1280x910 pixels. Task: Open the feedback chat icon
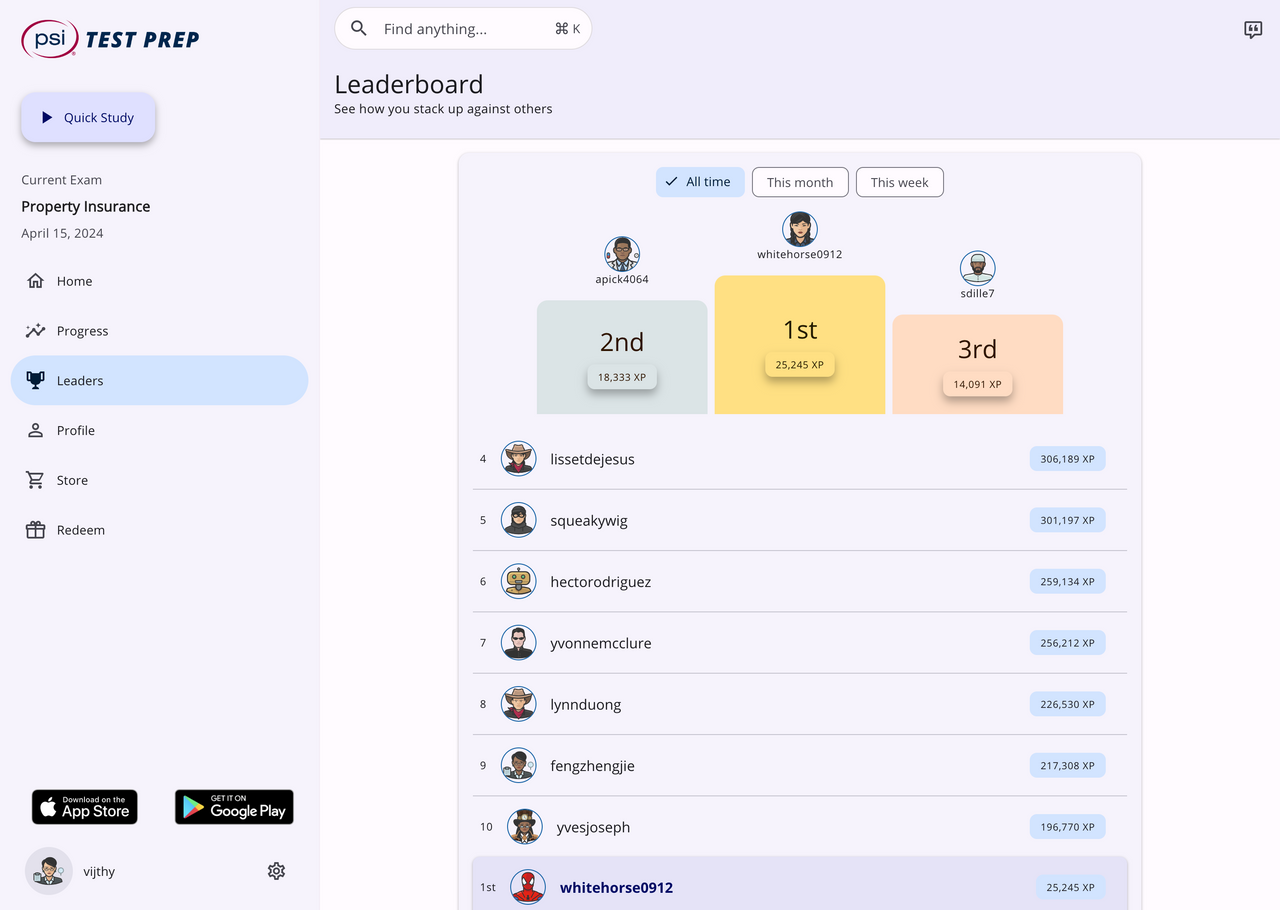click(1253, 30)
